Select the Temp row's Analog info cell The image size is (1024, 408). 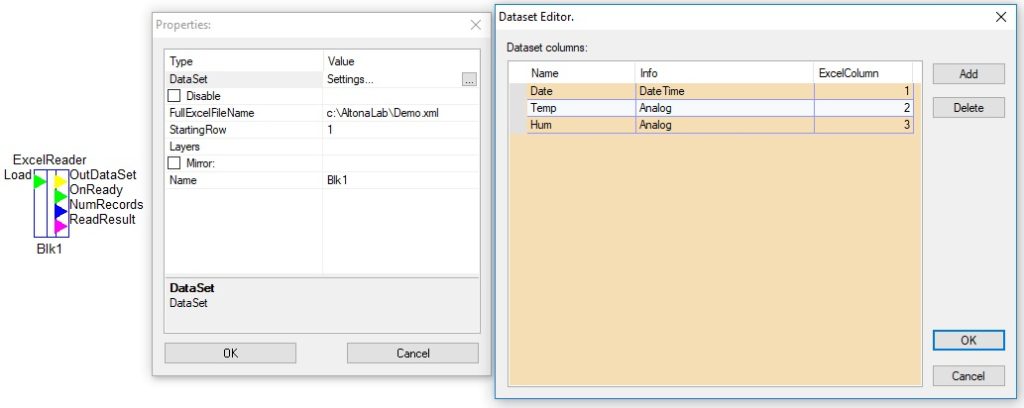[x=725, y=108]
